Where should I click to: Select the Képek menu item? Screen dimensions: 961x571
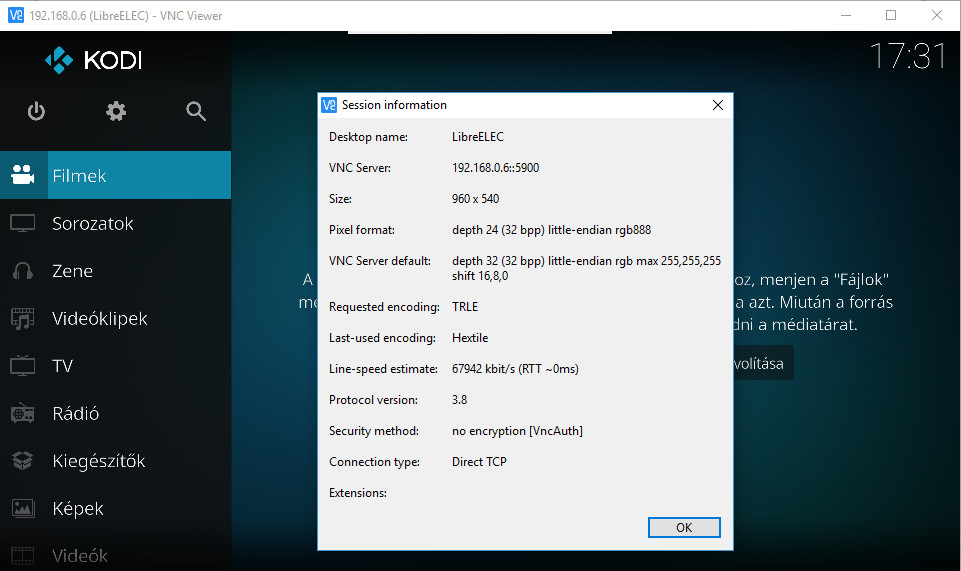click(x=115, y=508)
